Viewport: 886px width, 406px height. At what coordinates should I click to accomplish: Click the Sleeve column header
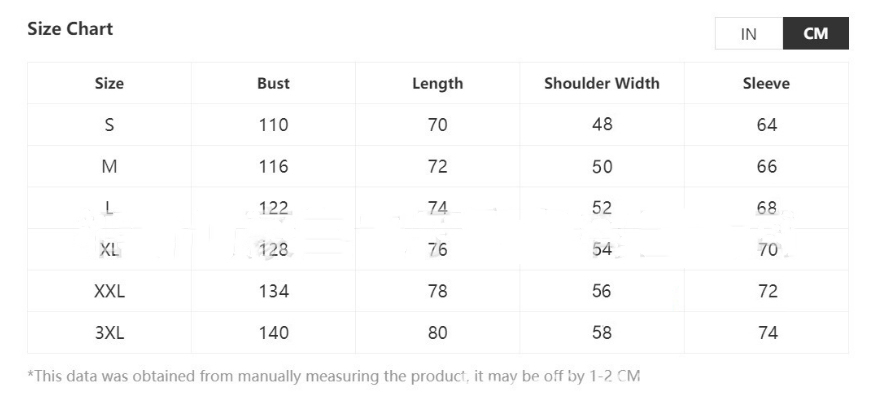pyautogui.click(x=766, y=84)
